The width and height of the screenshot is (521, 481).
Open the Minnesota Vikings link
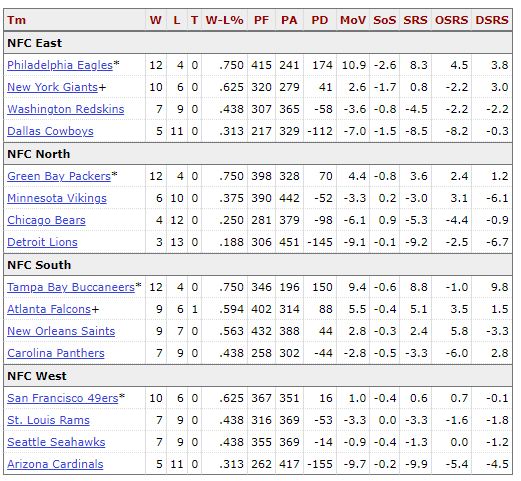[x=57, y=198]
